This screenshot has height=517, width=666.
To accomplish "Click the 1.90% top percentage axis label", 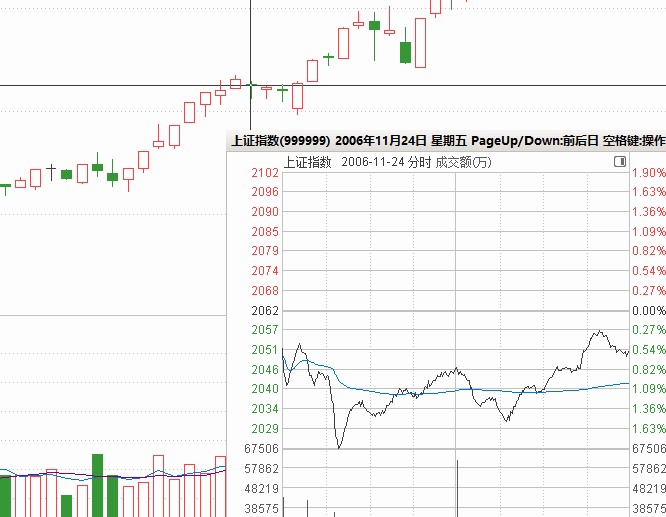I will tap(648, 173).
